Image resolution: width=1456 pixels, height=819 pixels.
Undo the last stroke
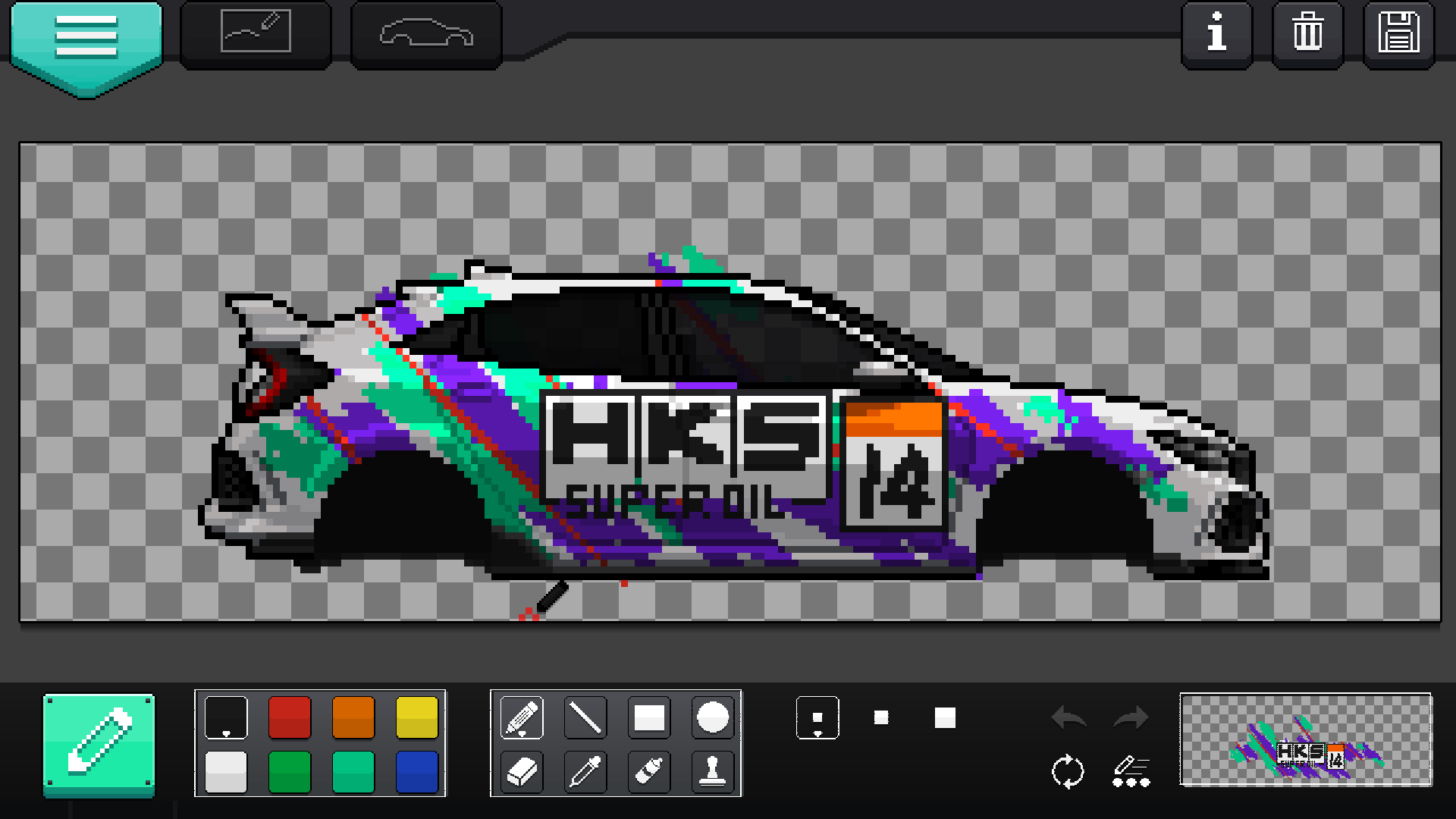coord(1068,717)
